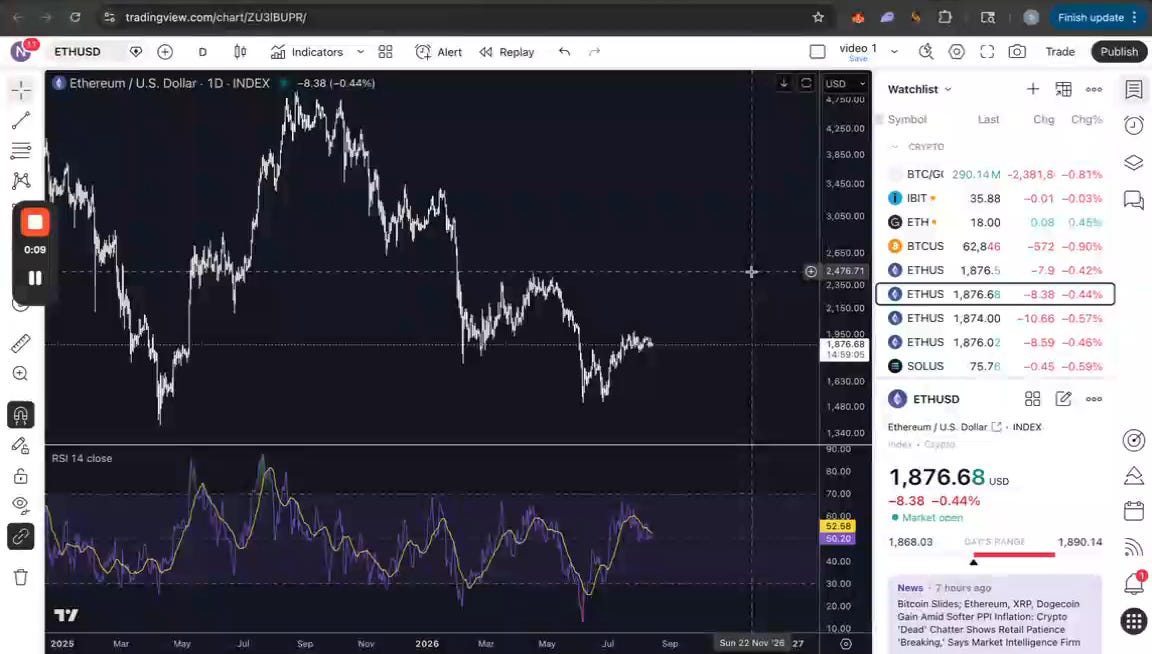Open the layout setup square icon

pyautogui.click(x=817, y=51)
